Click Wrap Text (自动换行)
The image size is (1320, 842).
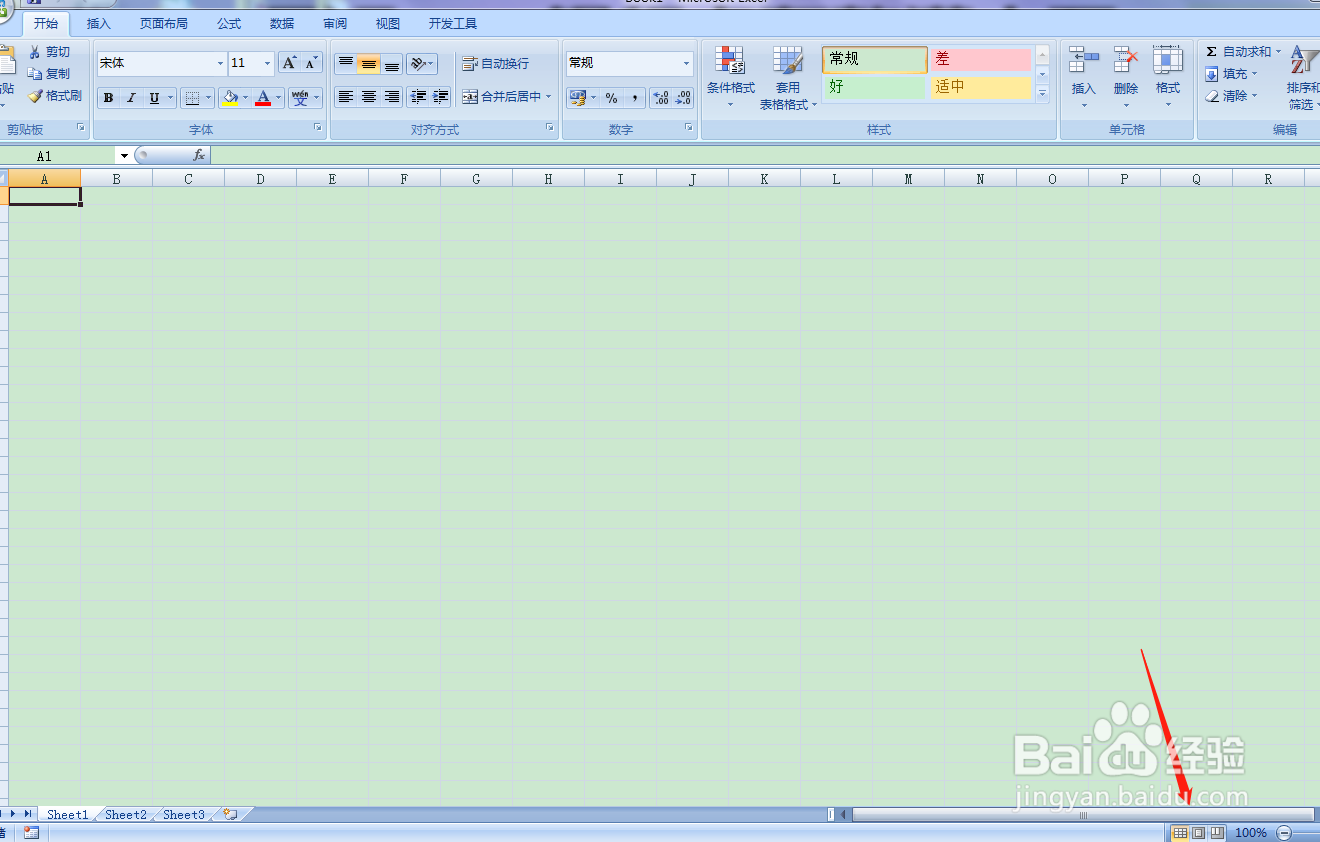pyautogui.click(x=496, y=64)
